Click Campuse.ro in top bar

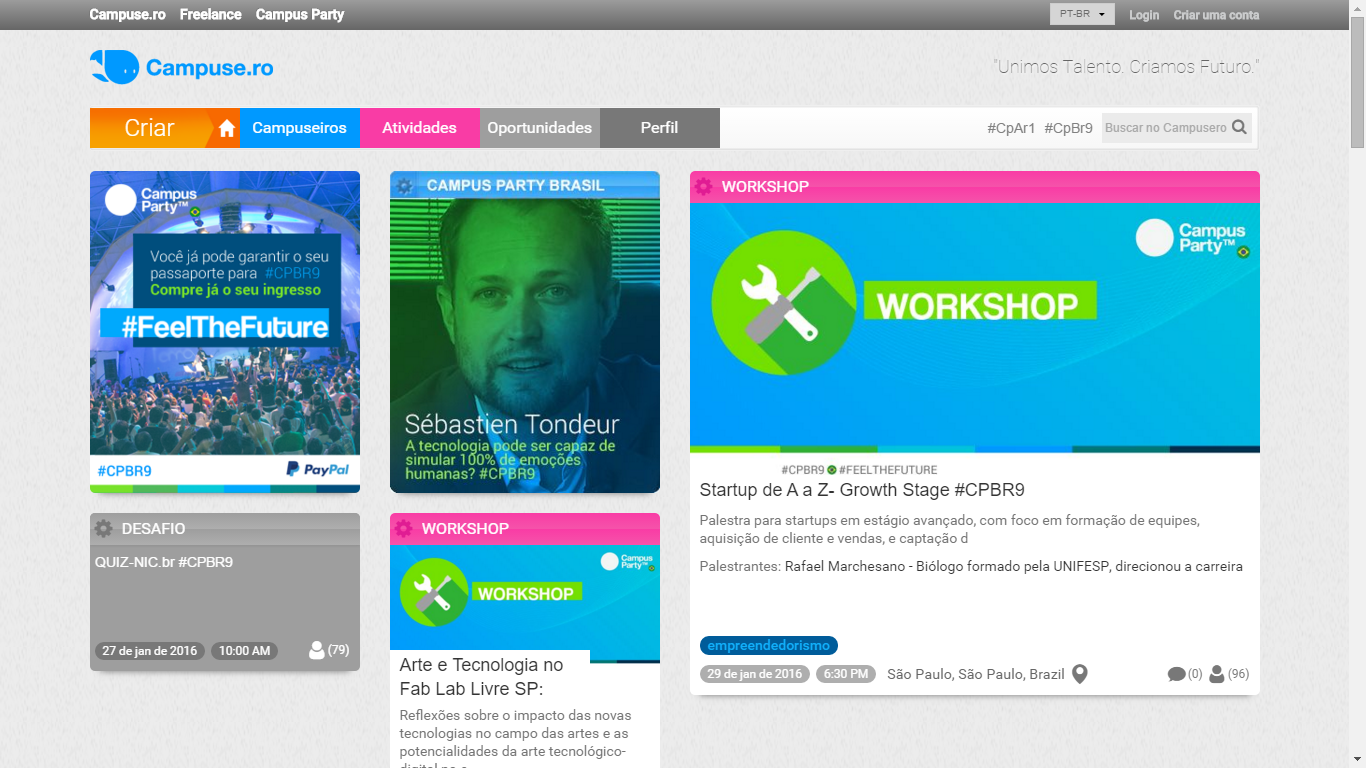(127, 14)
